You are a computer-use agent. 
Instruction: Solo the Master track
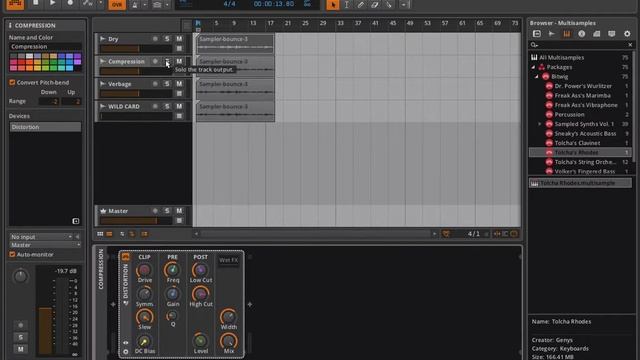pos(167,211)
